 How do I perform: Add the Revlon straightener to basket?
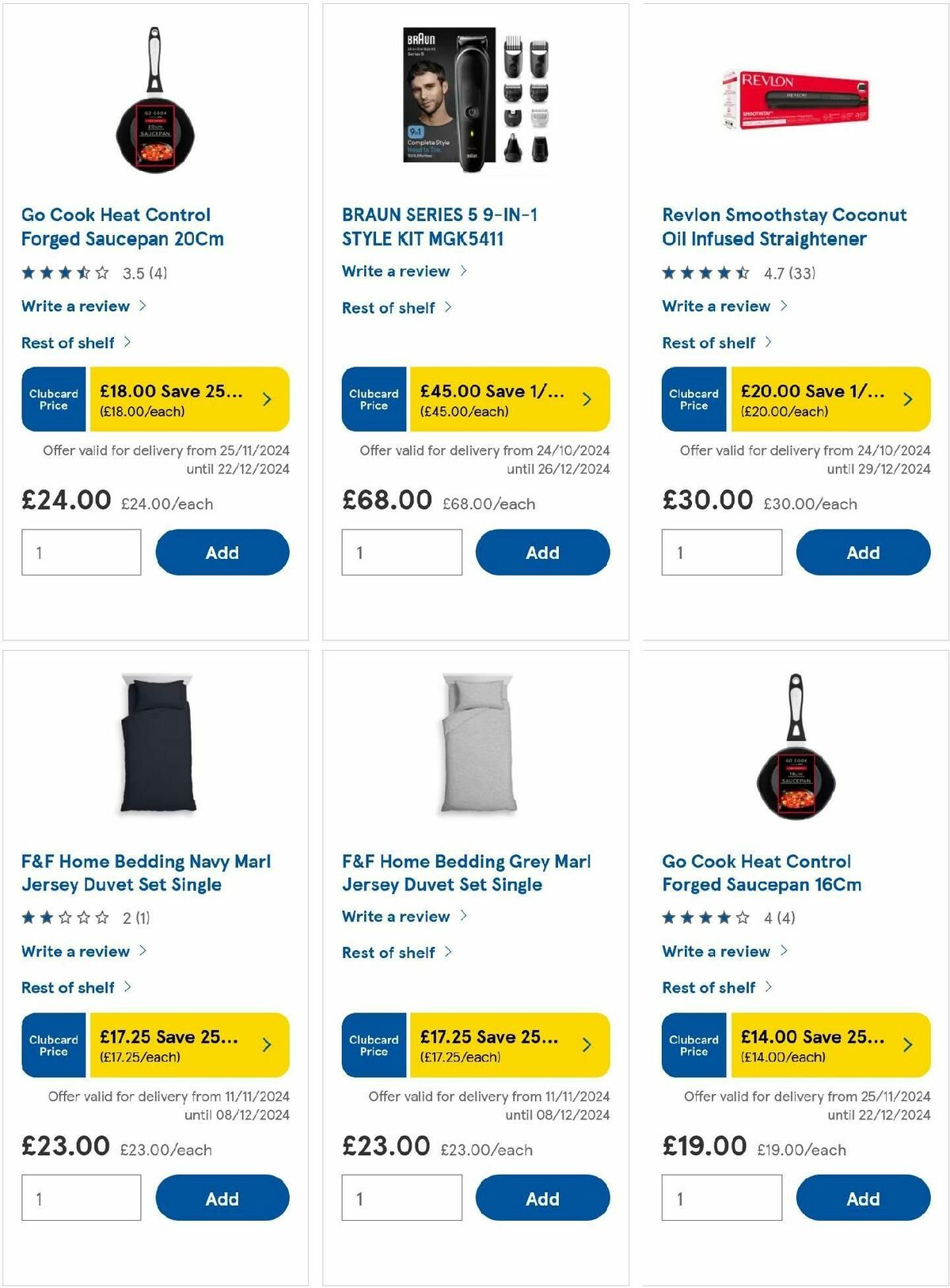click(x=862, y=552)
